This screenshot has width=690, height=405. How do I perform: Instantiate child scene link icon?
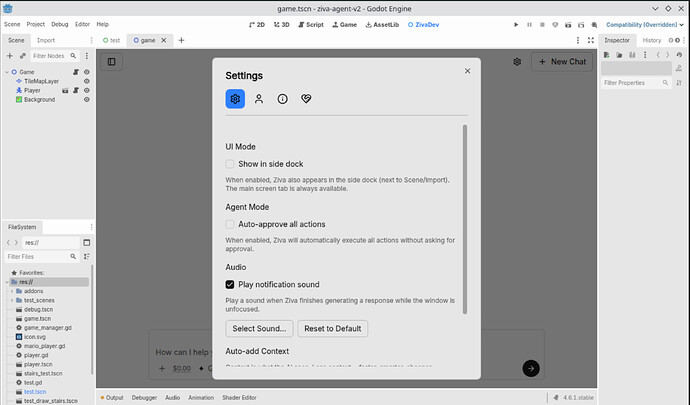tap(22, 56)
